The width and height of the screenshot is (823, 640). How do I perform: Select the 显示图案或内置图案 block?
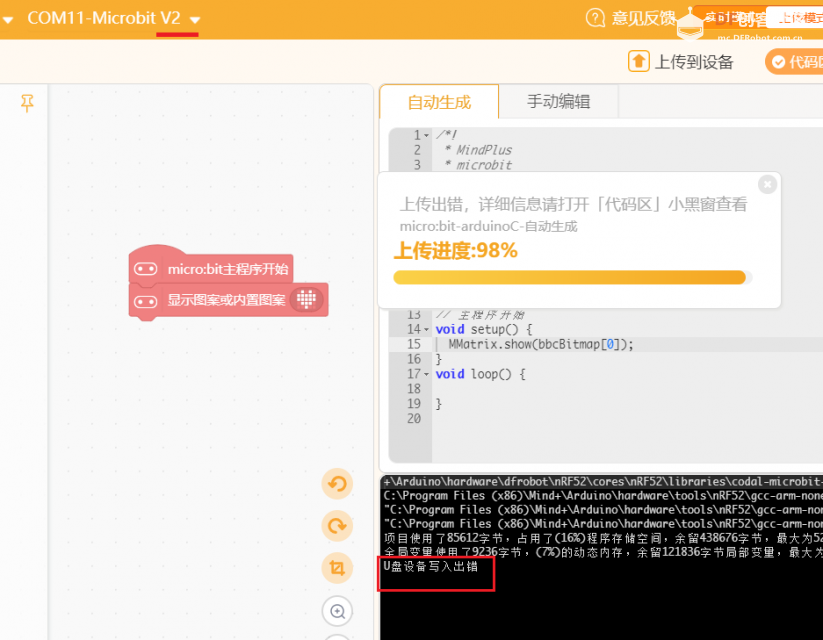(x=228, y=300)
